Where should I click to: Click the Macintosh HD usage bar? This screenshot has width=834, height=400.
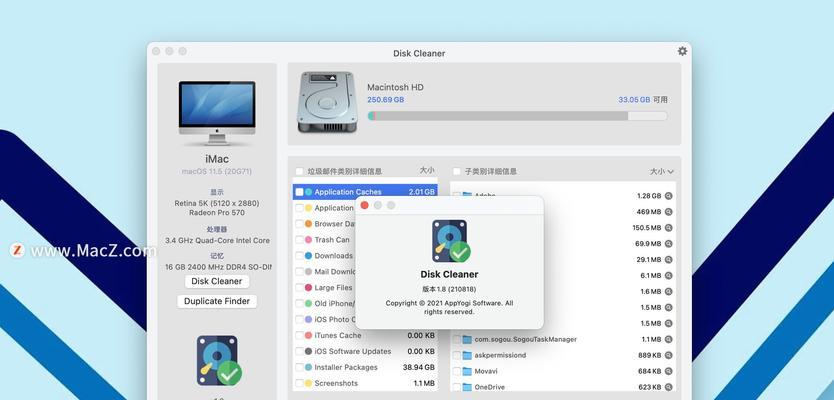517,116
